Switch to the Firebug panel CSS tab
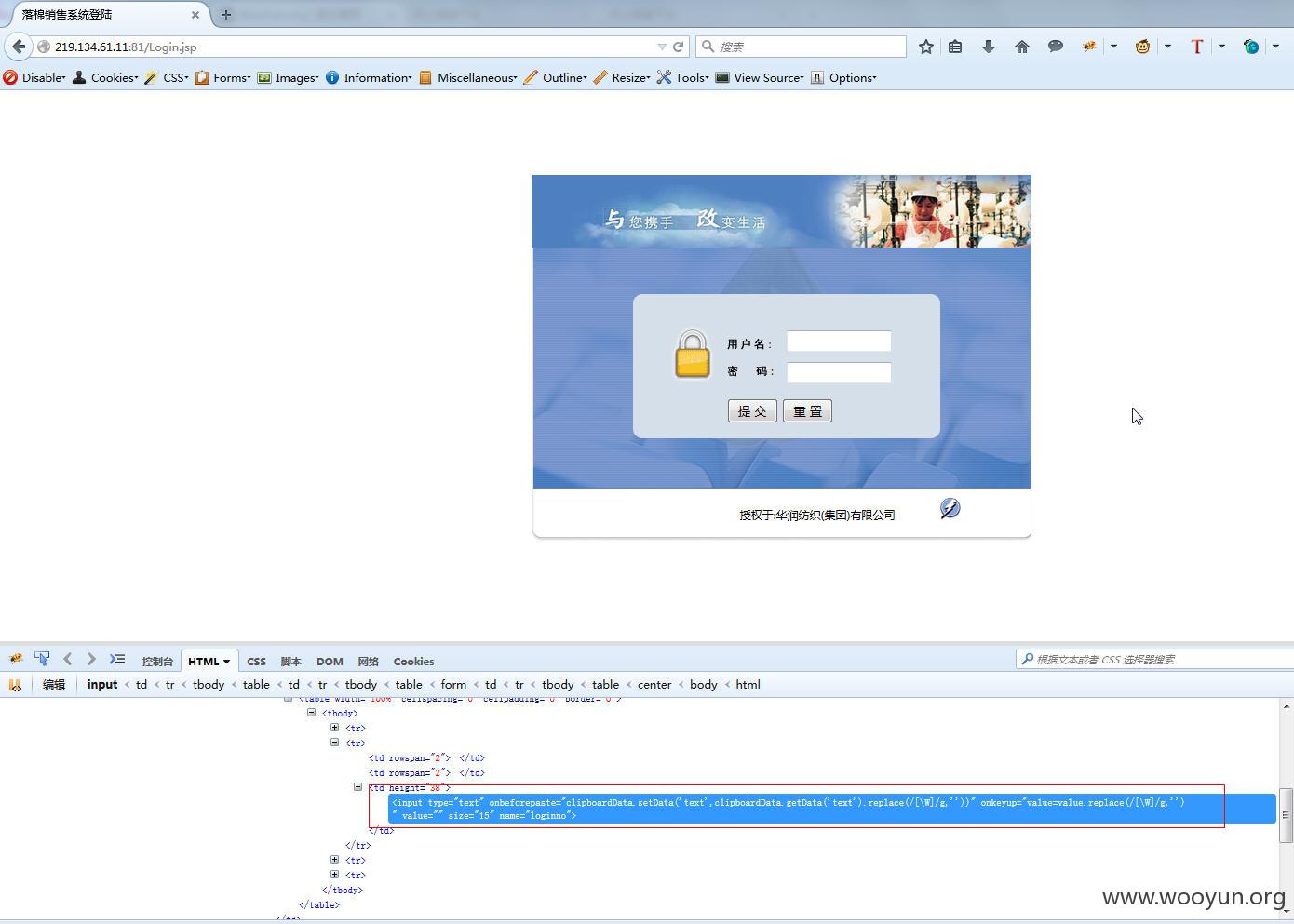1294x924 pixels. coord(256,662)
